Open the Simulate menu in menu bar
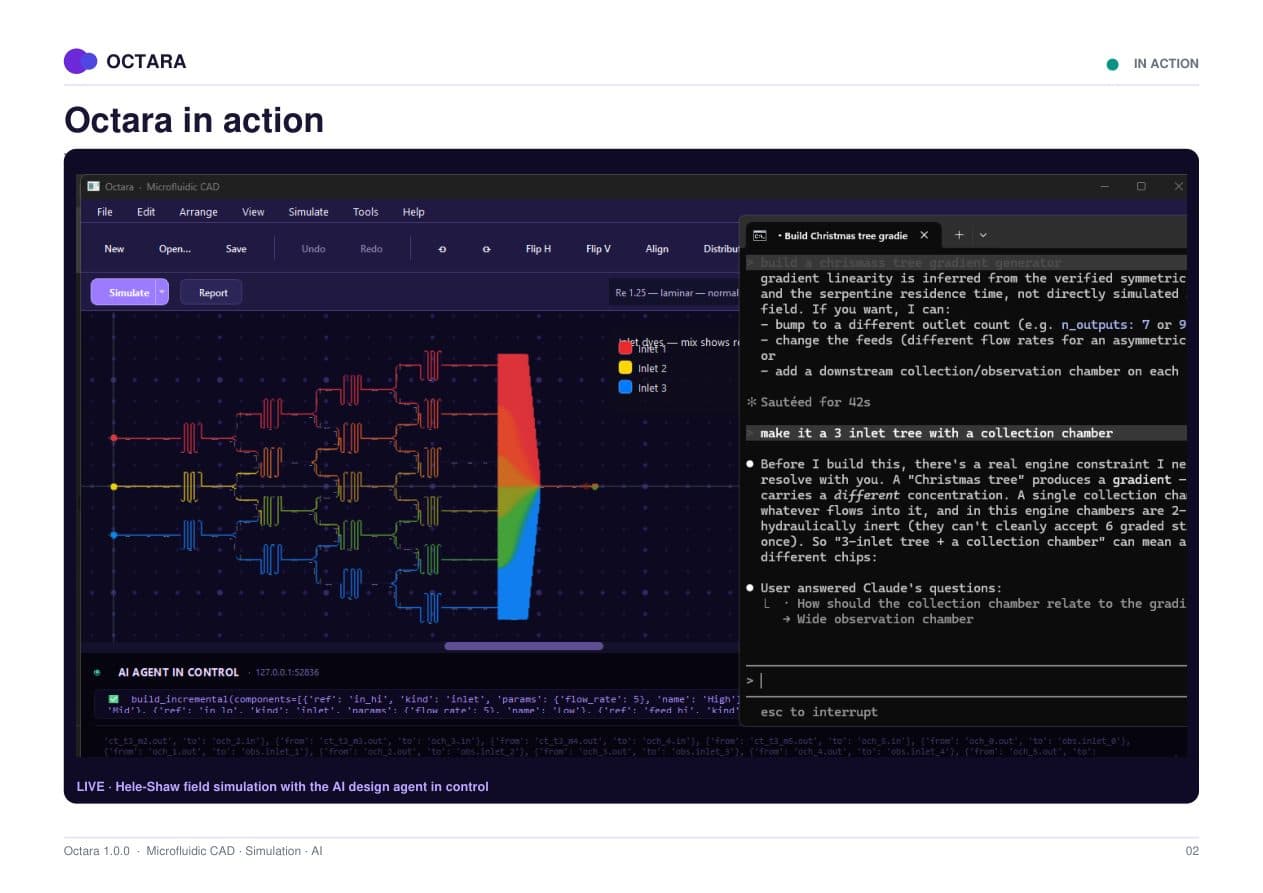Screen dimensions: 1263x893 pos(308,212)
